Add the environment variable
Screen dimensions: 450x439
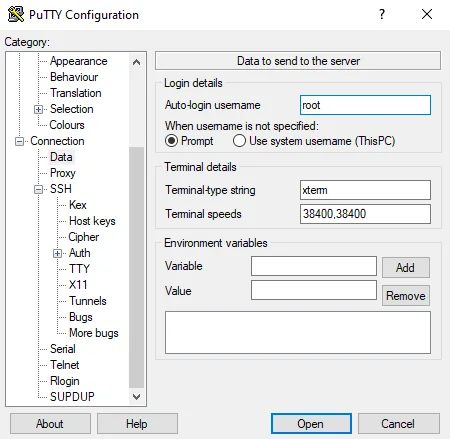click(x=406, y=267)
